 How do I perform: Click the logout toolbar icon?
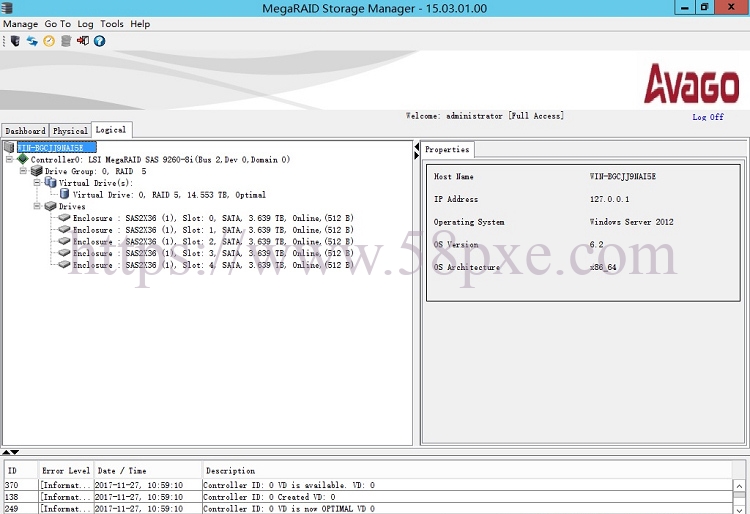pos(83,41)
